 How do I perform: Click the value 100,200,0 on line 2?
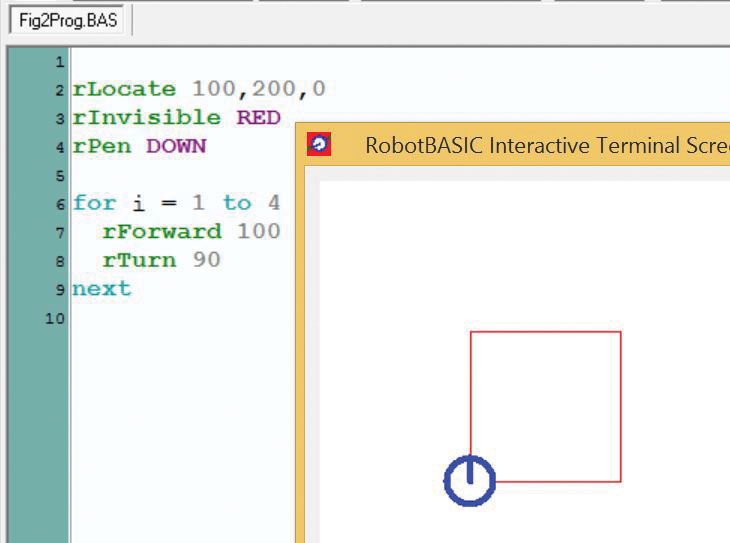[259, 89]
